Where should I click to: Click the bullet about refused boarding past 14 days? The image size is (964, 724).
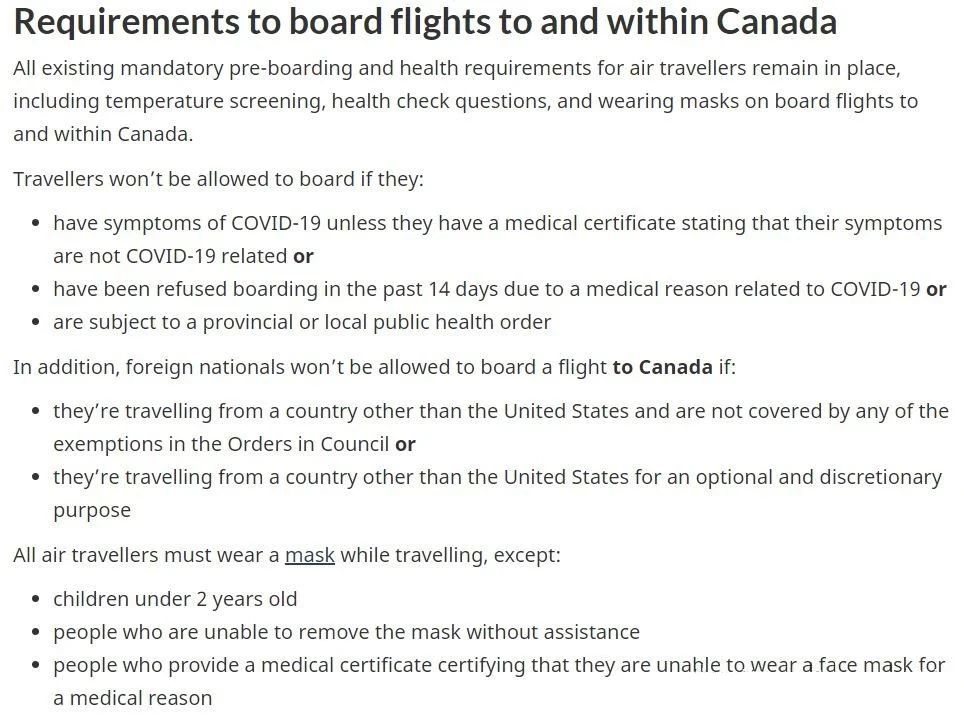click(x=500, y=289)
